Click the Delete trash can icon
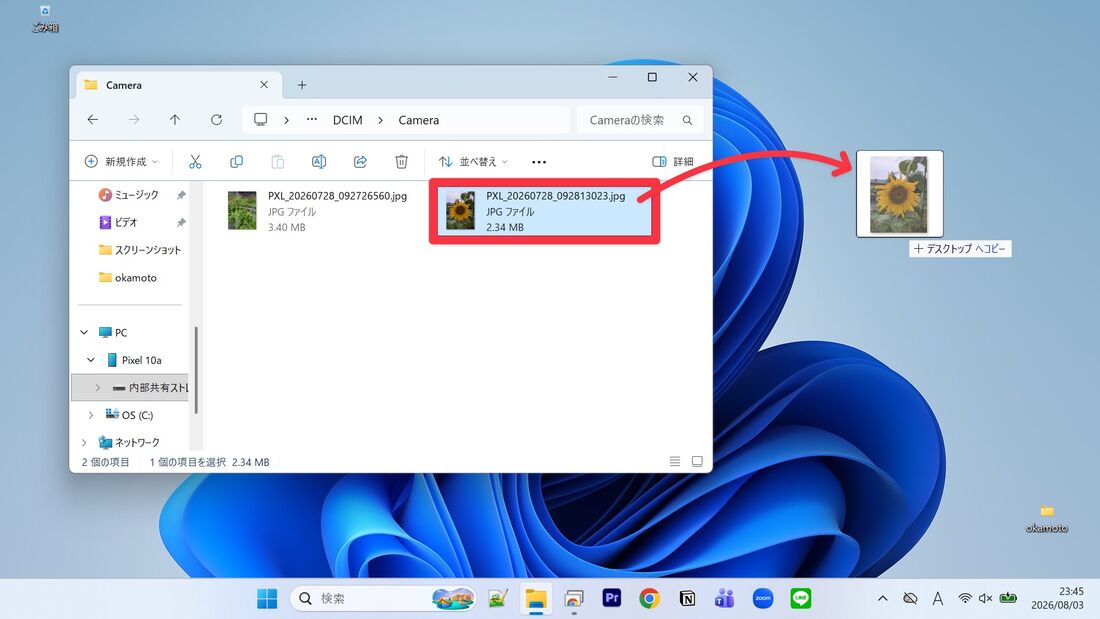Screen dimensions: 1100x619 point(401,162)
